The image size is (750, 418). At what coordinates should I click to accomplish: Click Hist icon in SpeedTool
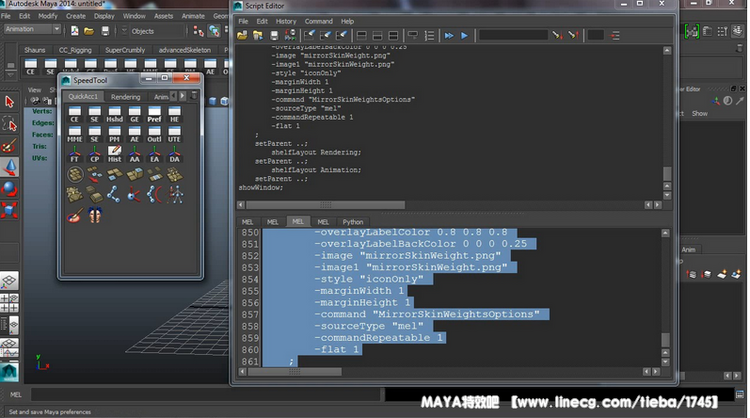pos(114,154)
